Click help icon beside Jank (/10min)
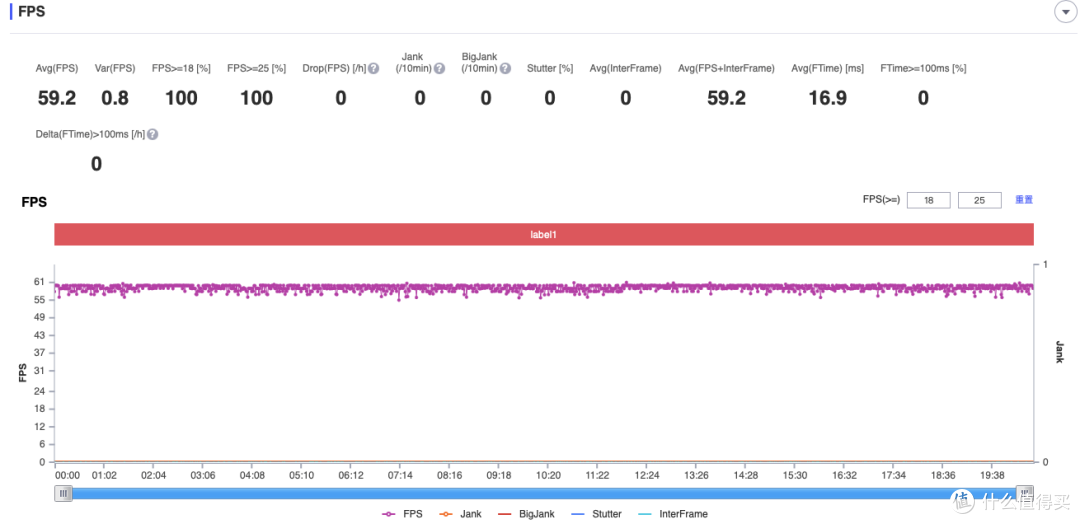Image resolution: width=1080 pixels, height=524 pixels. (x=440, y=69)
